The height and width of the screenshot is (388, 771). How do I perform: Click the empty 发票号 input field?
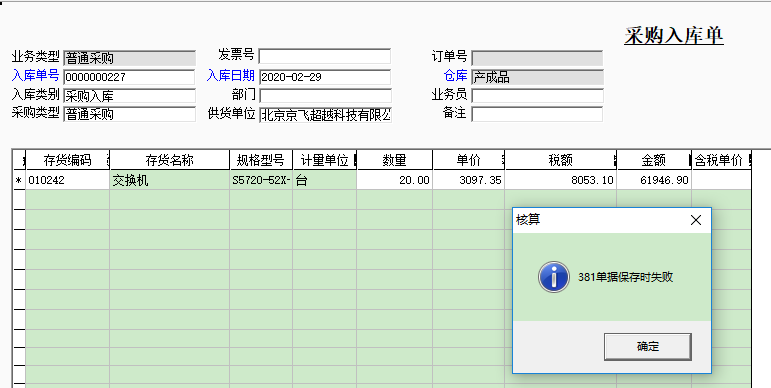(325, 56)
